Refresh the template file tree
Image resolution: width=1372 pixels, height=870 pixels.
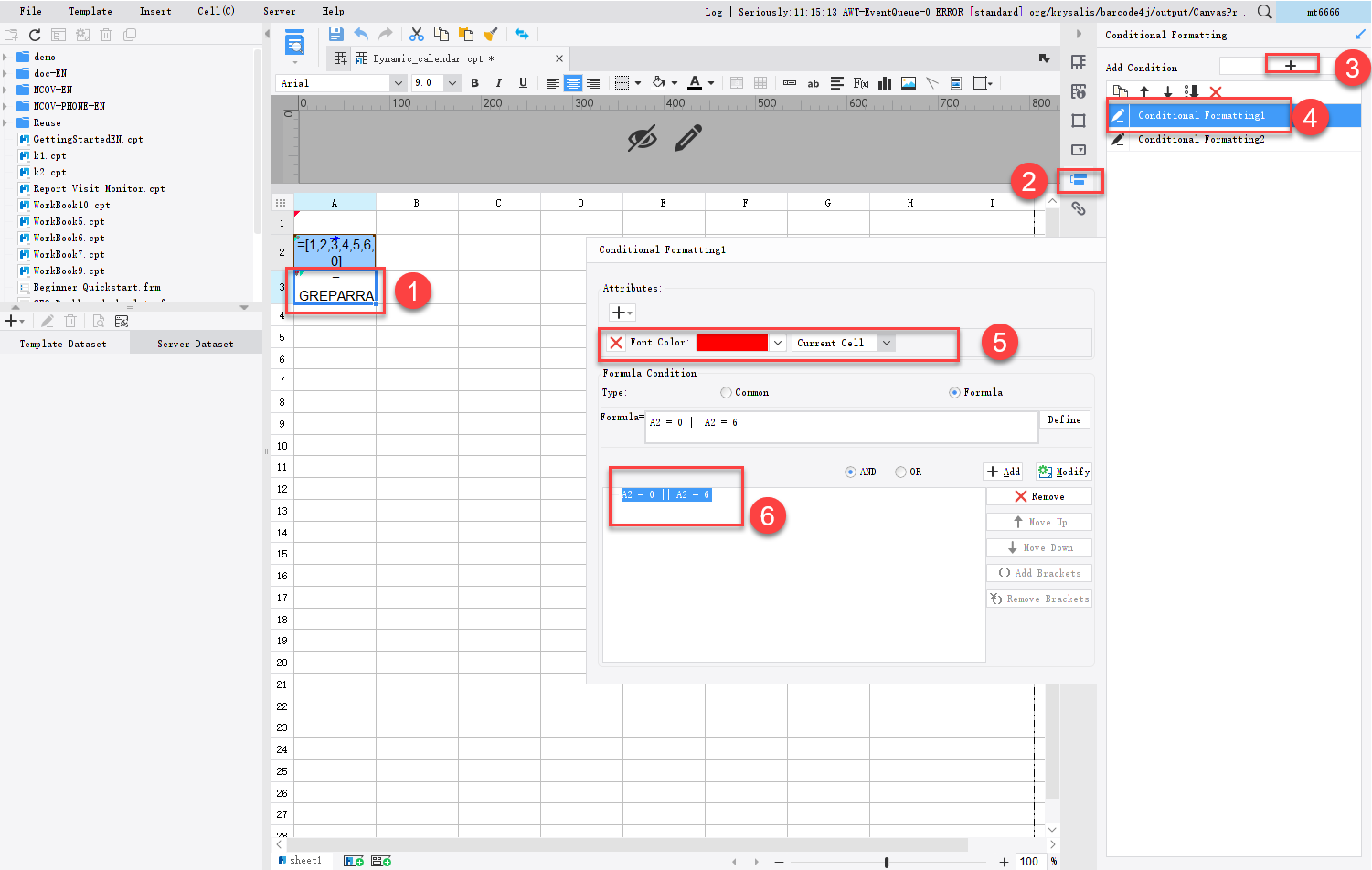click(x=35, y=35)
